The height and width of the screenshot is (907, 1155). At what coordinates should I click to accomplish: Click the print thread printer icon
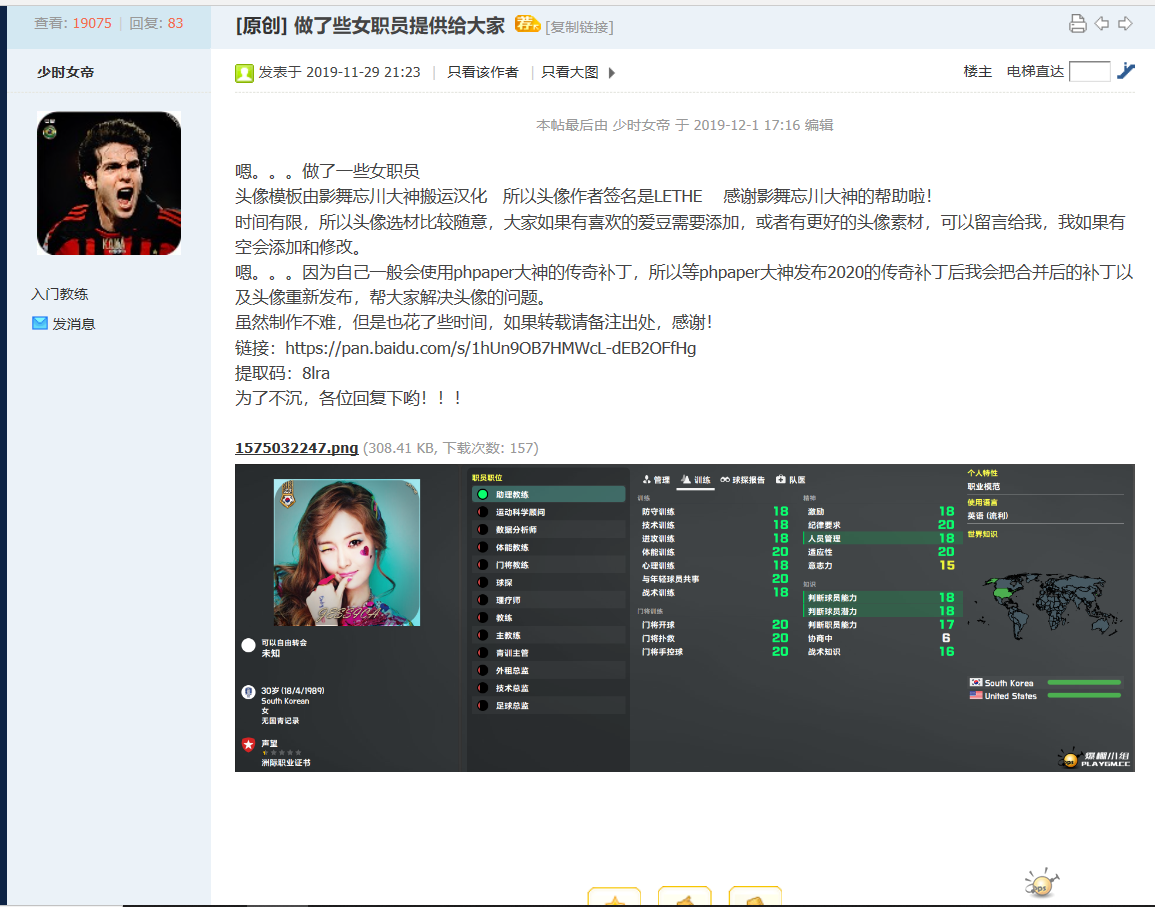pyautogui.click(x=1077, y=24)
